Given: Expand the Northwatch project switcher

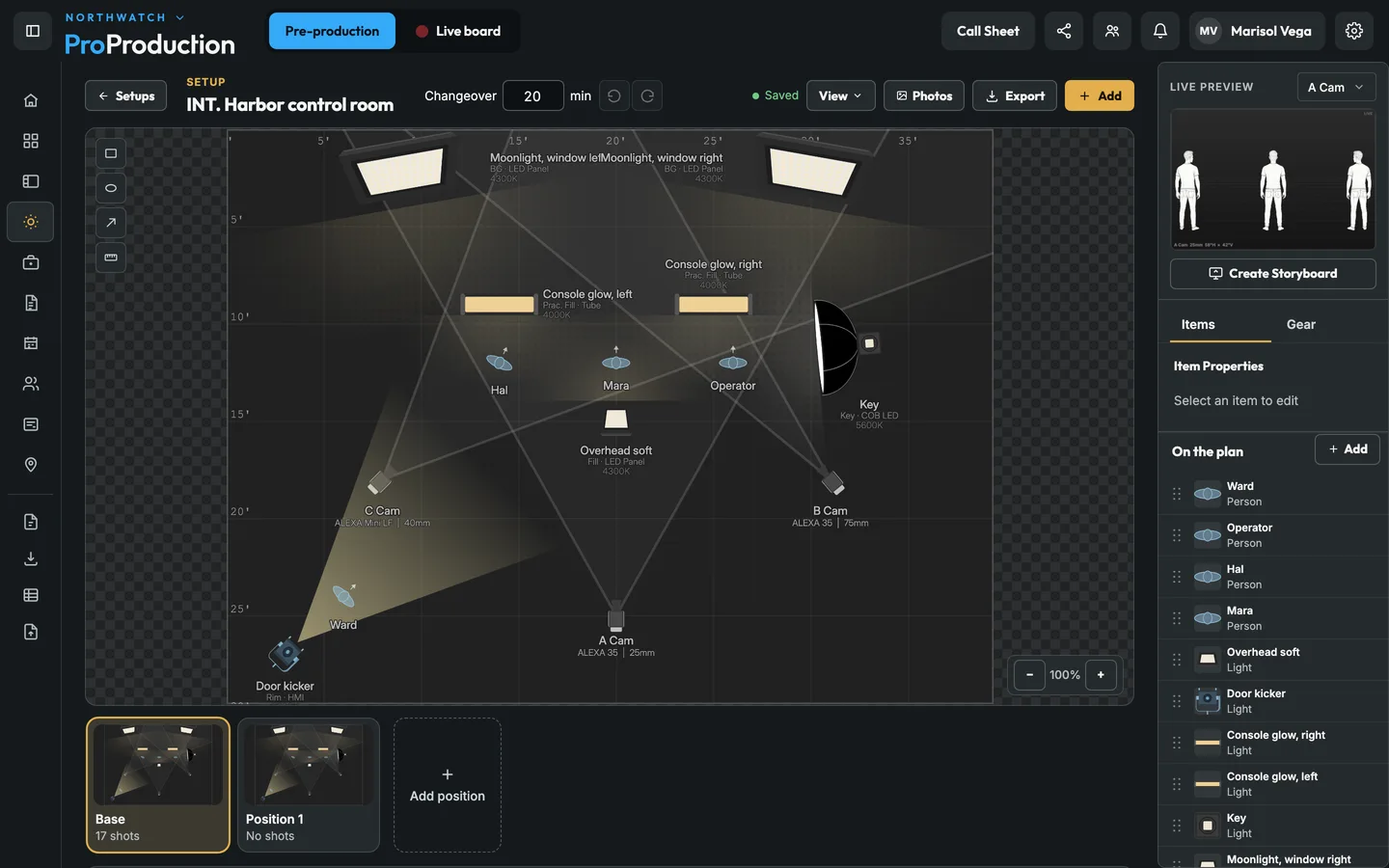Looking at the screenshot, I should click(124, 17).
